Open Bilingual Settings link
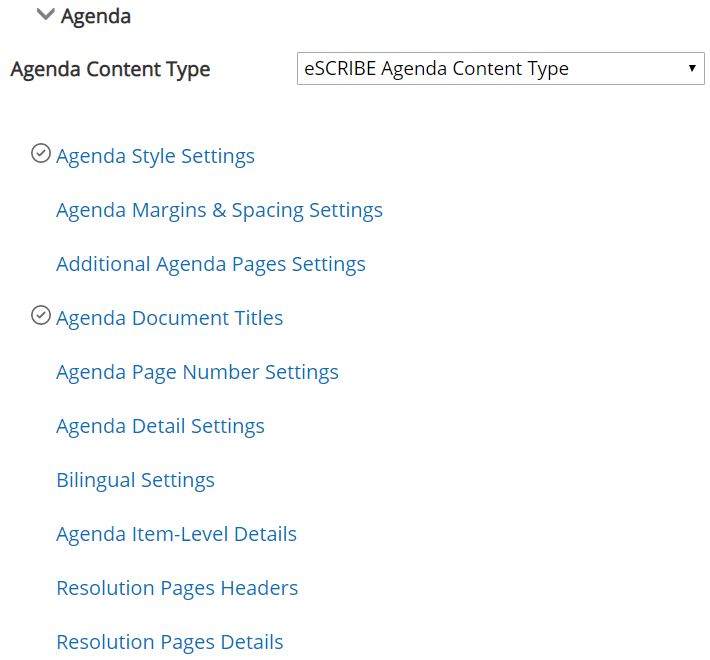 (135, 480)
